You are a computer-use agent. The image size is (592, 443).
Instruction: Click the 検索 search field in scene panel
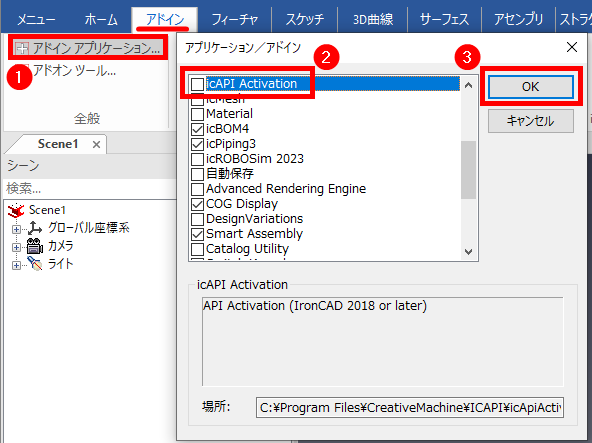(89, 188)
